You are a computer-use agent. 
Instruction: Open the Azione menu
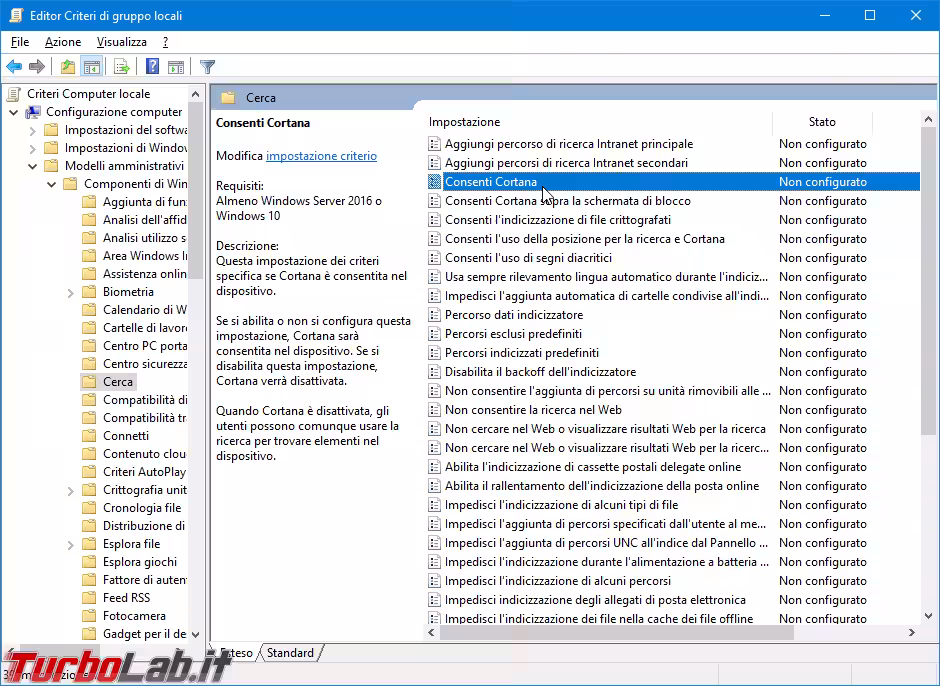click(63, 42)
